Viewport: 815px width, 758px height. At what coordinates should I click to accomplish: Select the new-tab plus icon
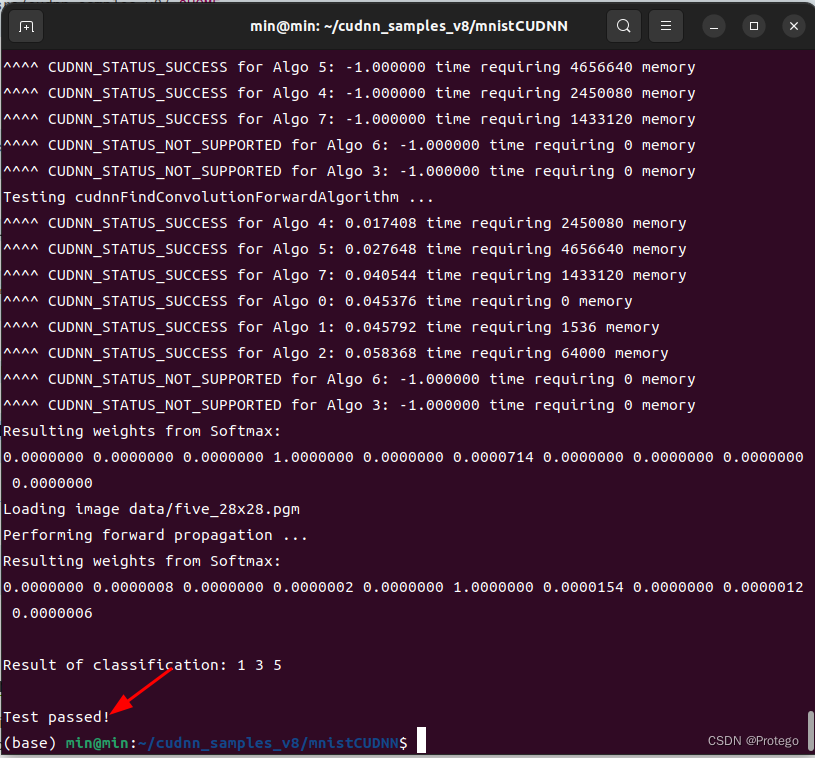[26, 26]
